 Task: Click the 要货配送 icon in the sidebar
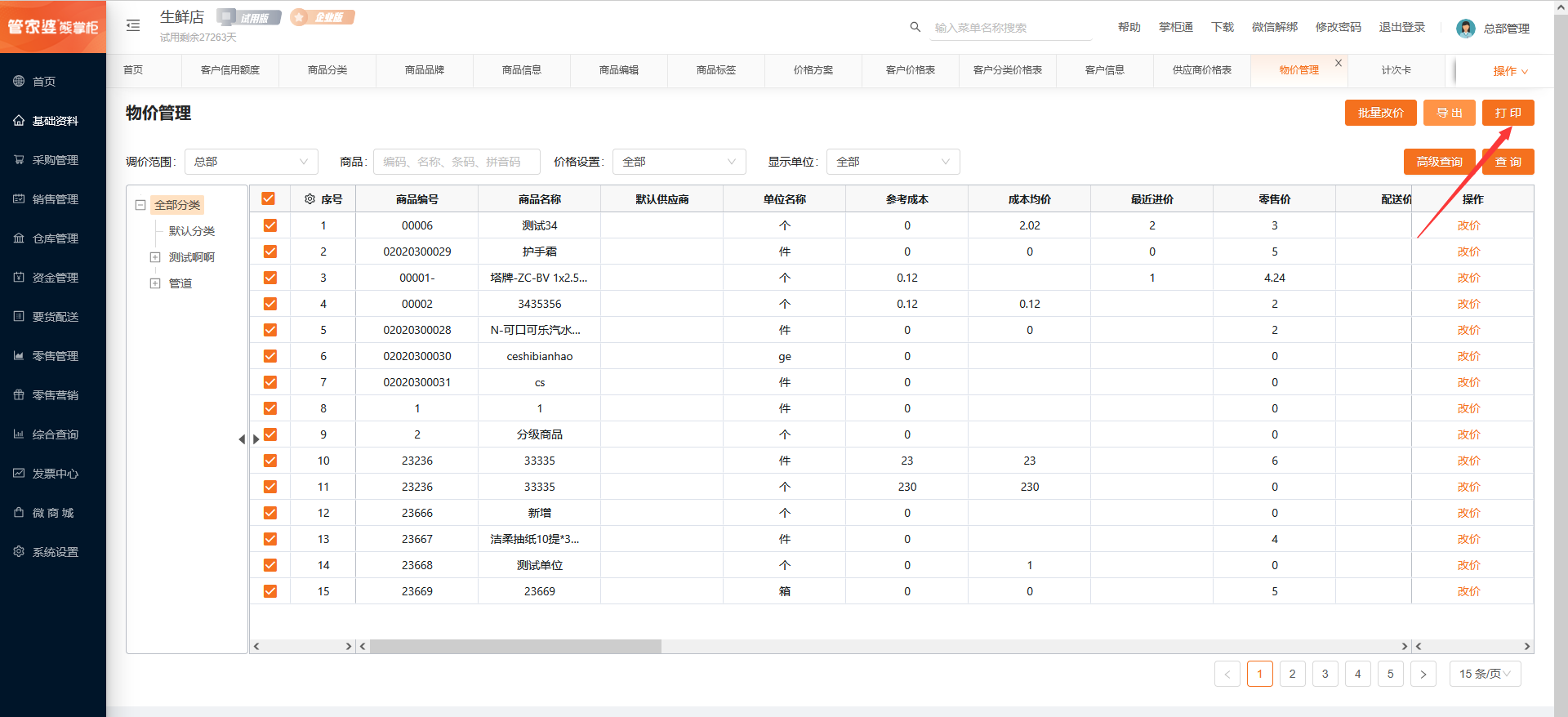coord(19,316)
